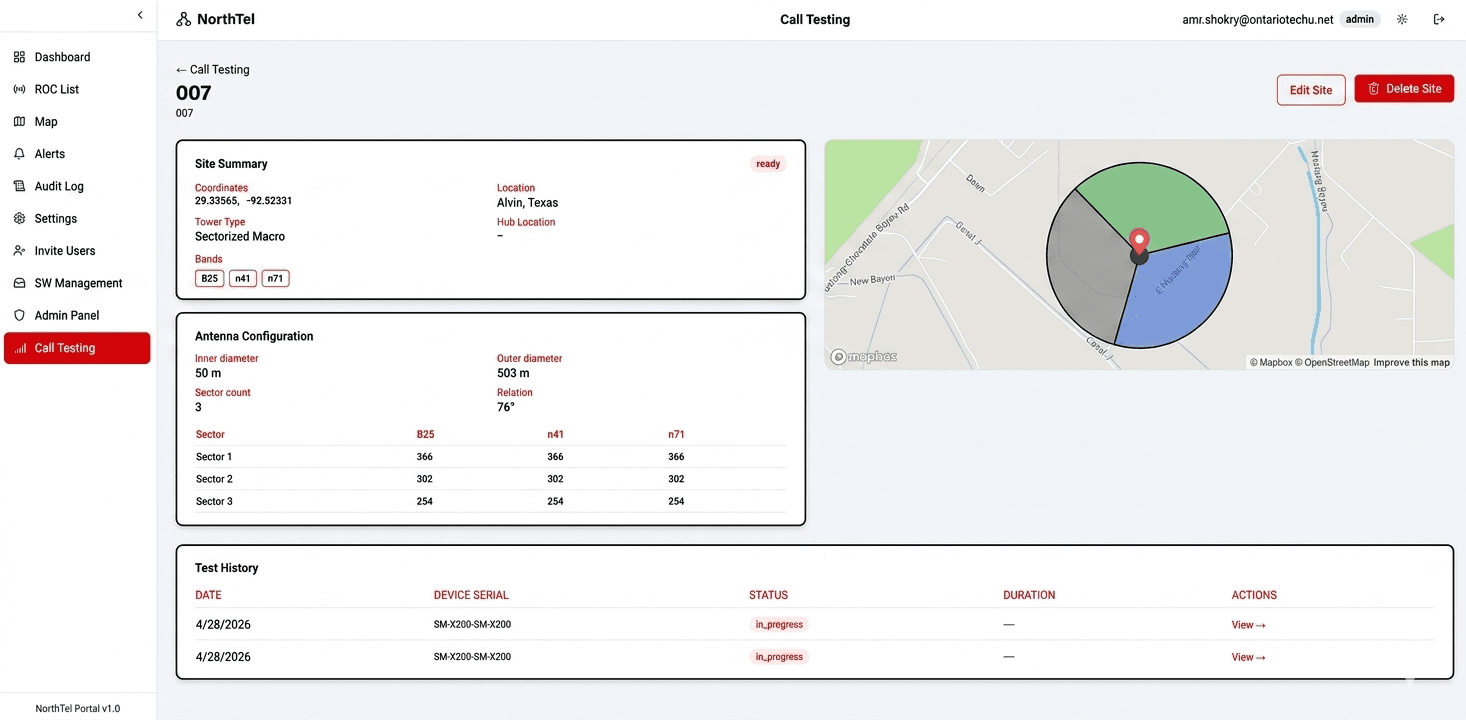Image resolution: width=1466 pixels, height=720 pixels.
Task: Click the amr.shokry@ontariotechu.net account email
Action: (1258, 19)
